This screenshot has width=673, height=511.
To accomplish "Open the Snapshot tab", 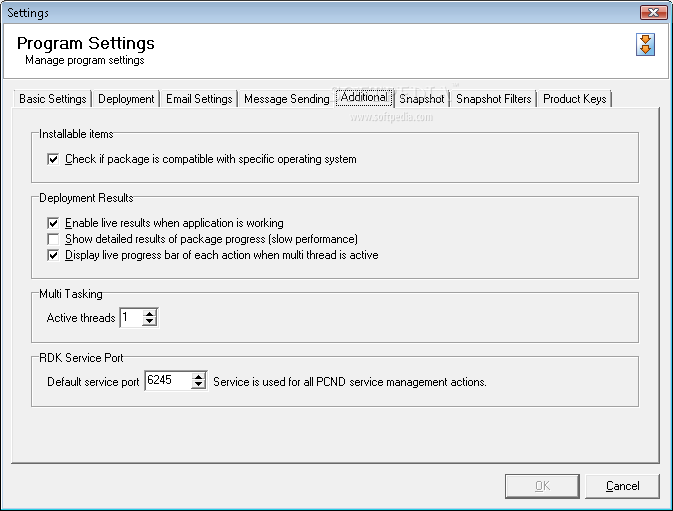I will 421,99.
